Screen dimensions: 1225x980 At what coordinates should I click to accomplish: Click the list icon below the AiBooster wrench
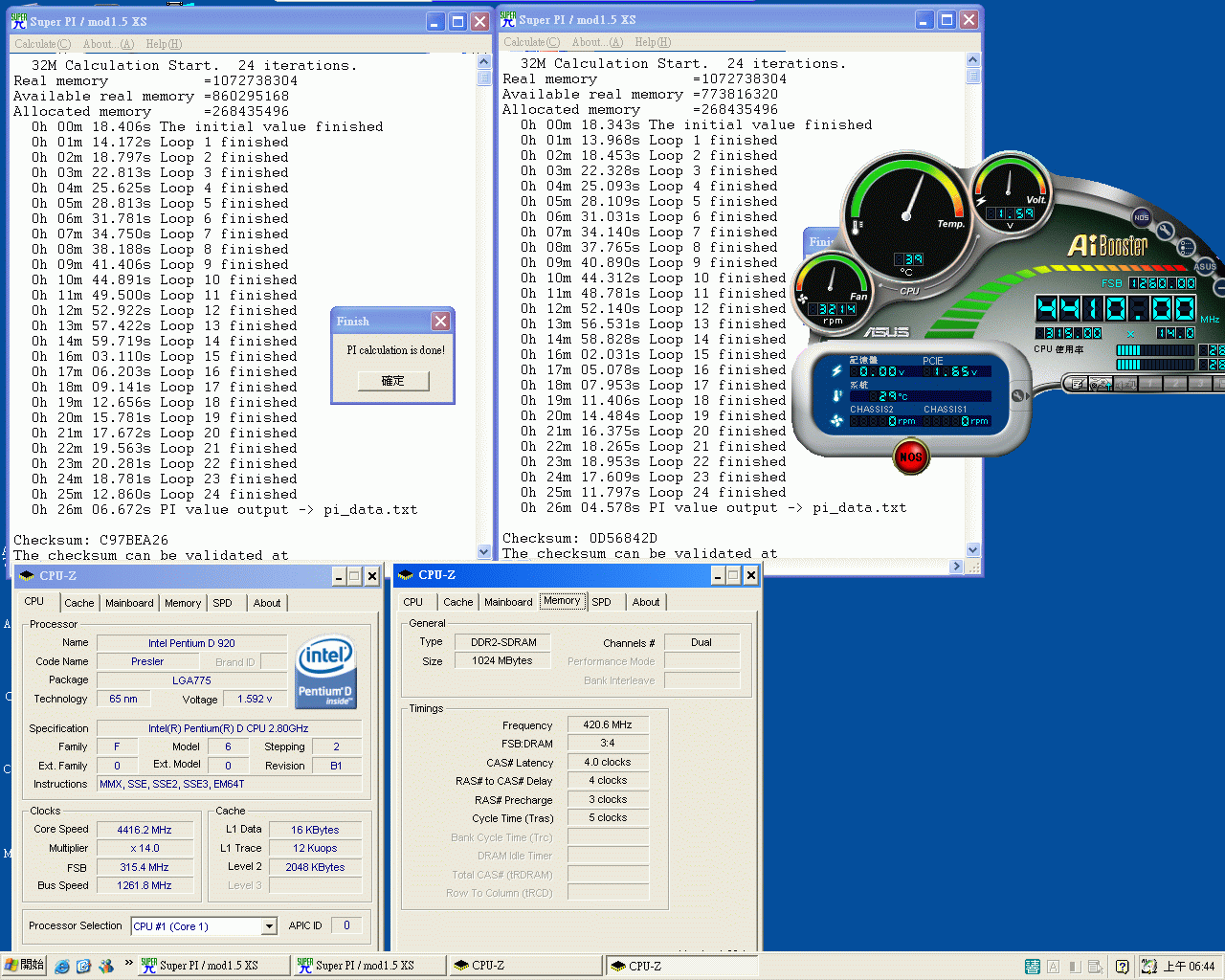pyautogui.click(x=1185, y=248)
